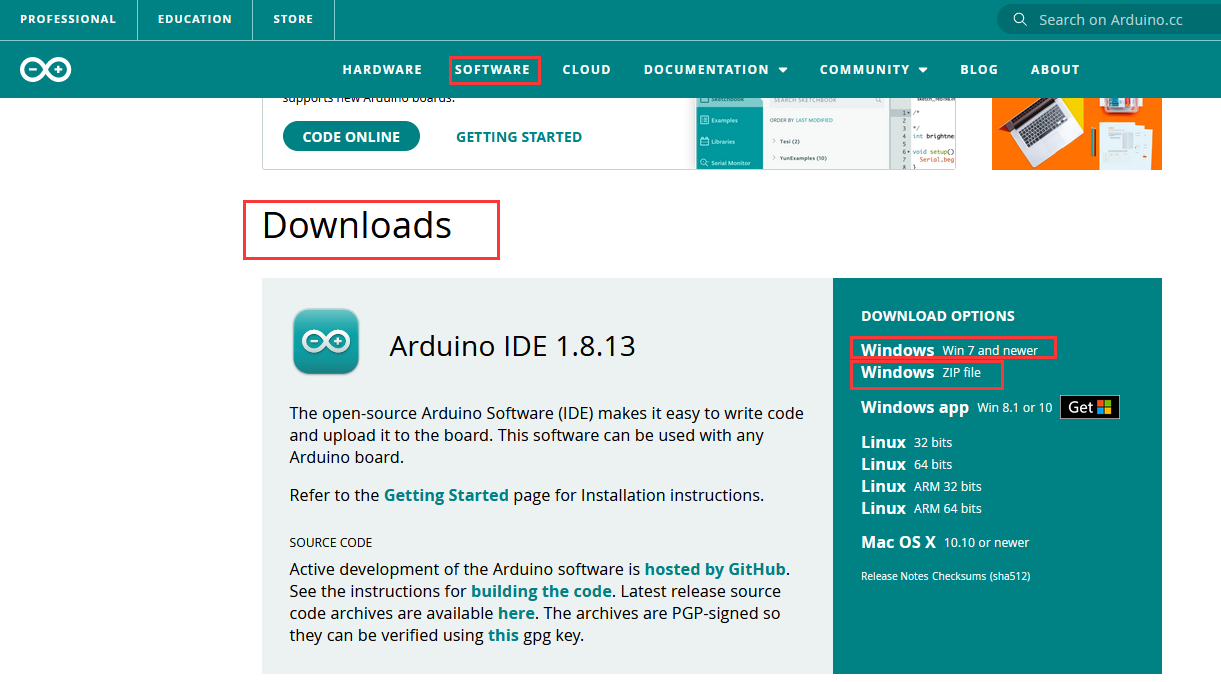Switch to the Education tab

tap(194, 19)
